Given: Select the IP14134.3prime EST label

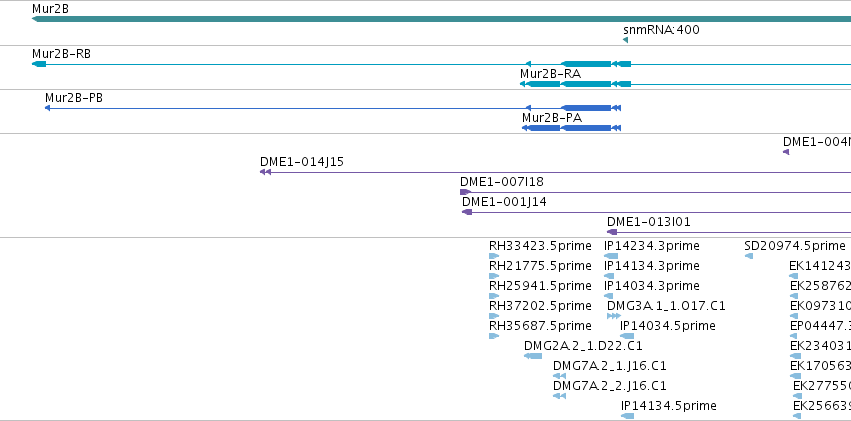Looking at the screenshot, I should 652,266.
